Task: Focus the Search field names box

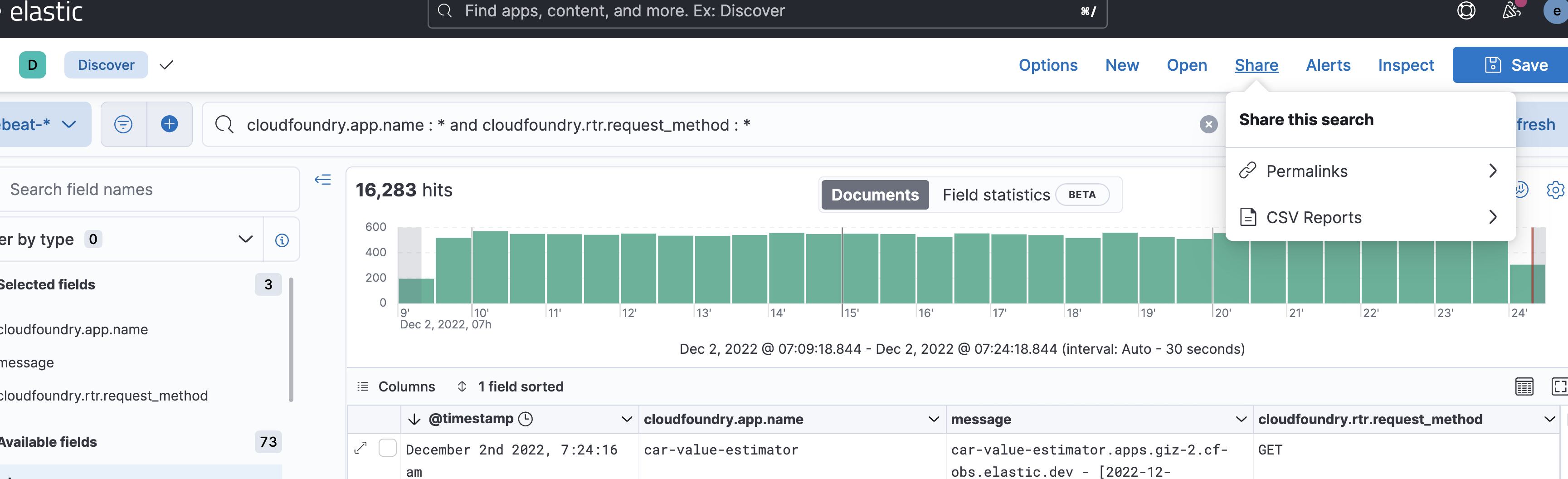Action: pyautogui.click(x=149, y=189)
